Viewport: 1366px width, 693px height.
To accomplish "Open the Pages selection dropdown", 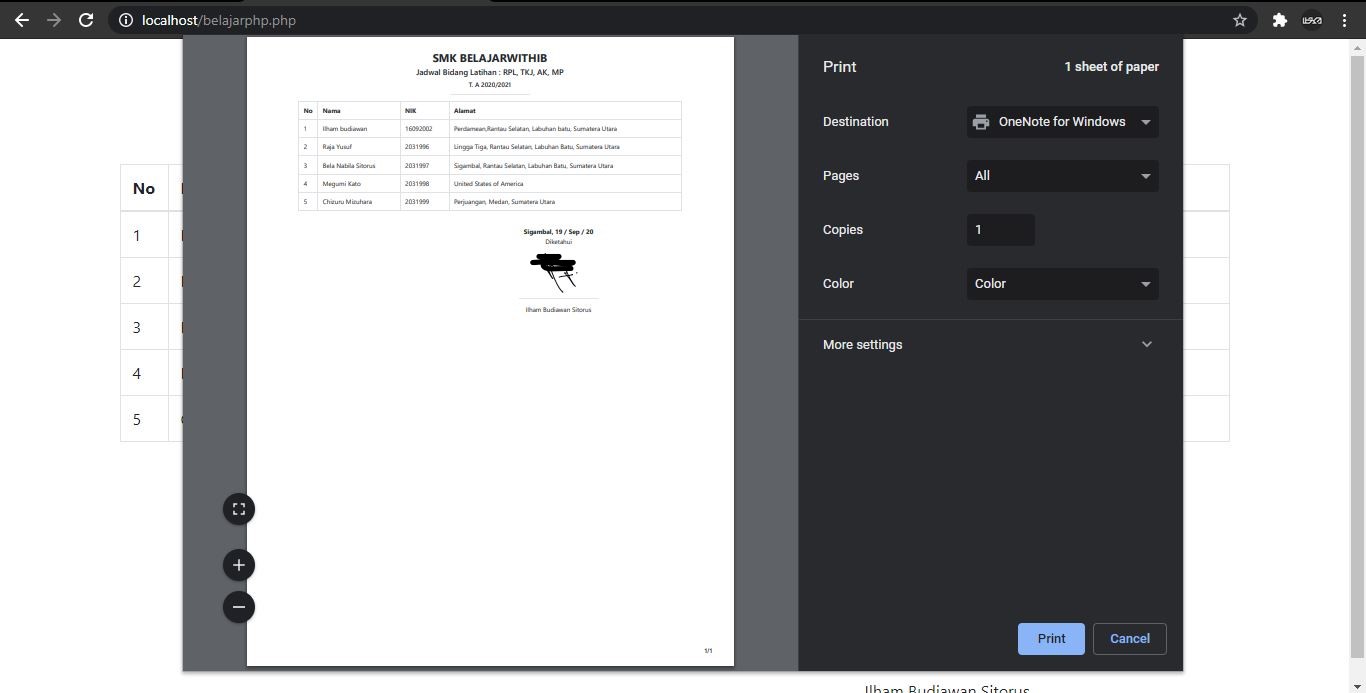I will tap(1062, 176).
